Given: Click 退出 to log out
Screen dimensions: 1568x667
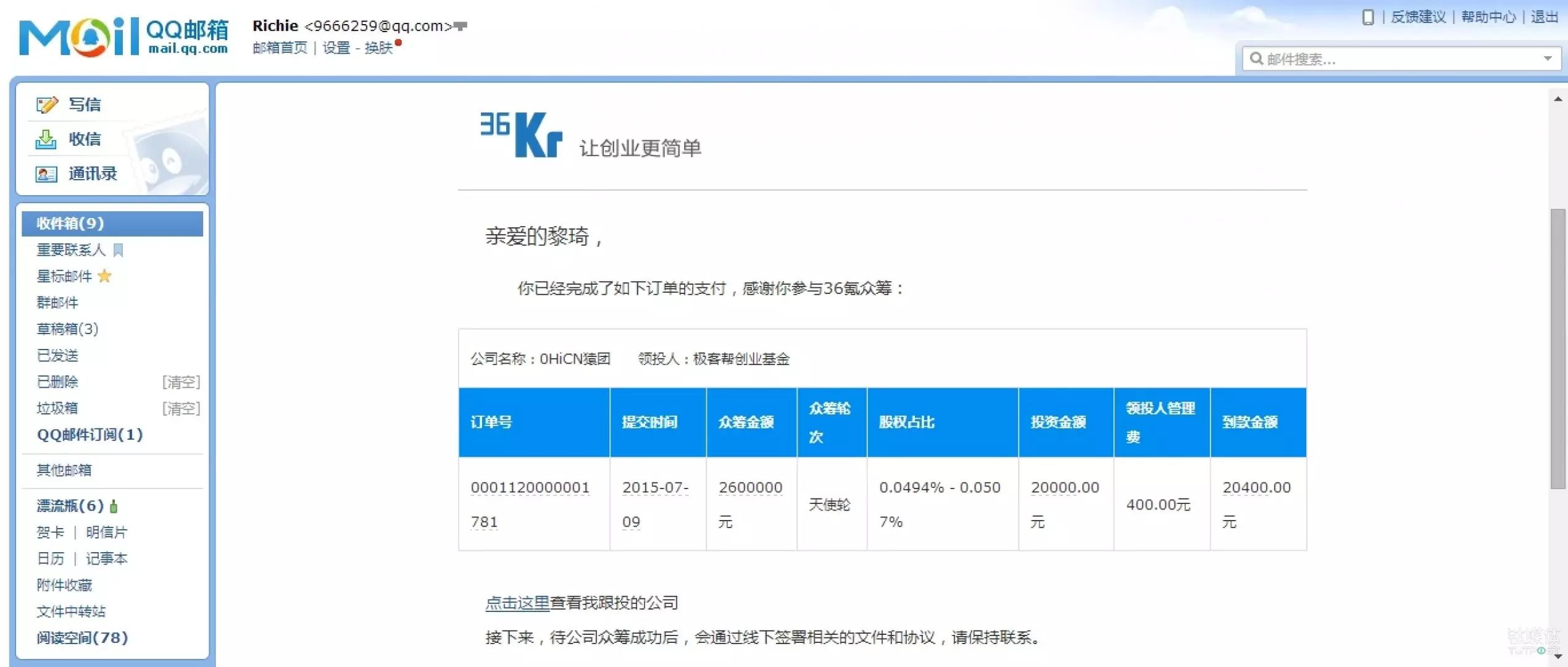Looking at the screenshot, I should pyautogui.click(x=1545, y=17).
